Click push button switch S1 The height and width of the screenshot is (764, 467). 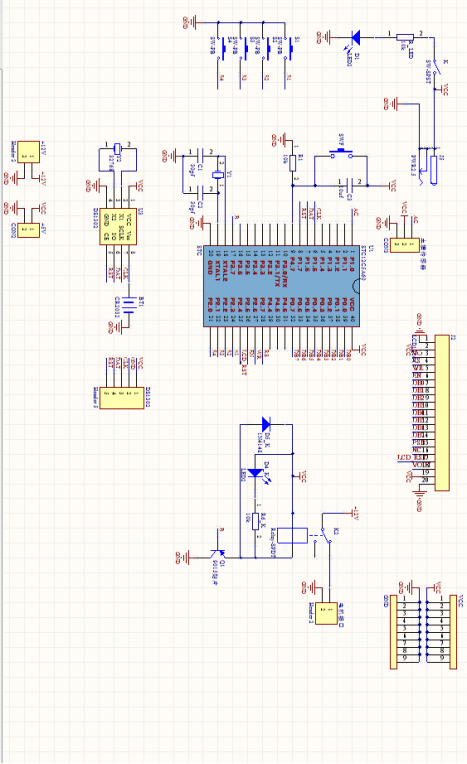[x=287, y=49]
